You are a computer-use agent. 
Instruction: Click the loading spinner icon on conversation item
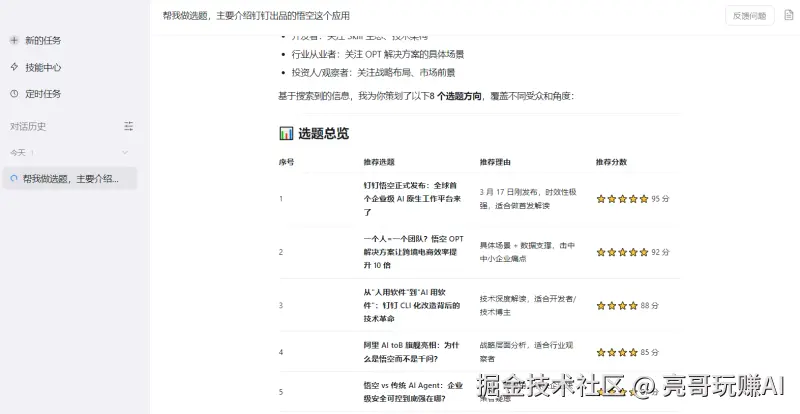coord(14,179)
